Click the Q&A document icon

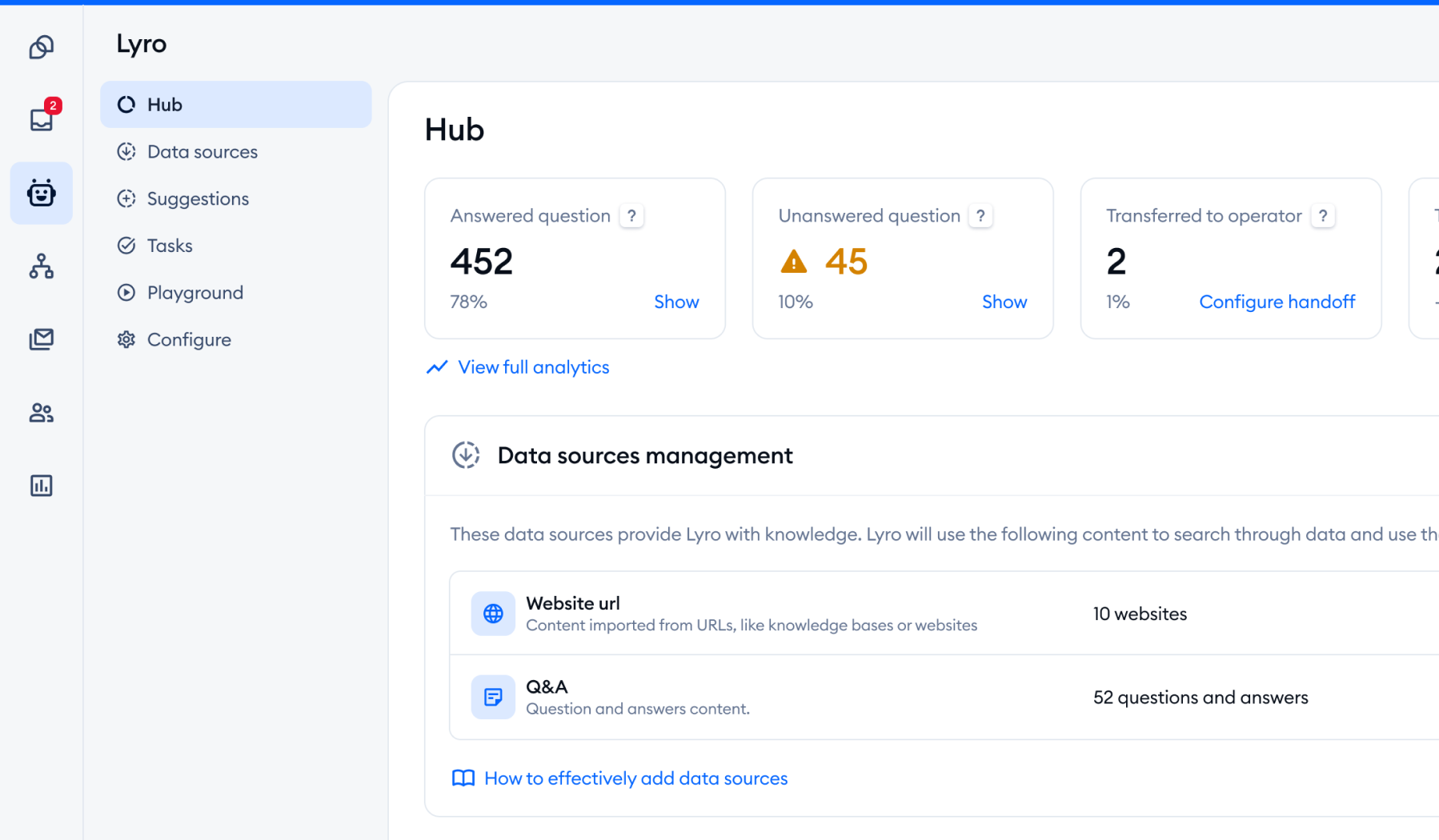click(x=493, y=697)
